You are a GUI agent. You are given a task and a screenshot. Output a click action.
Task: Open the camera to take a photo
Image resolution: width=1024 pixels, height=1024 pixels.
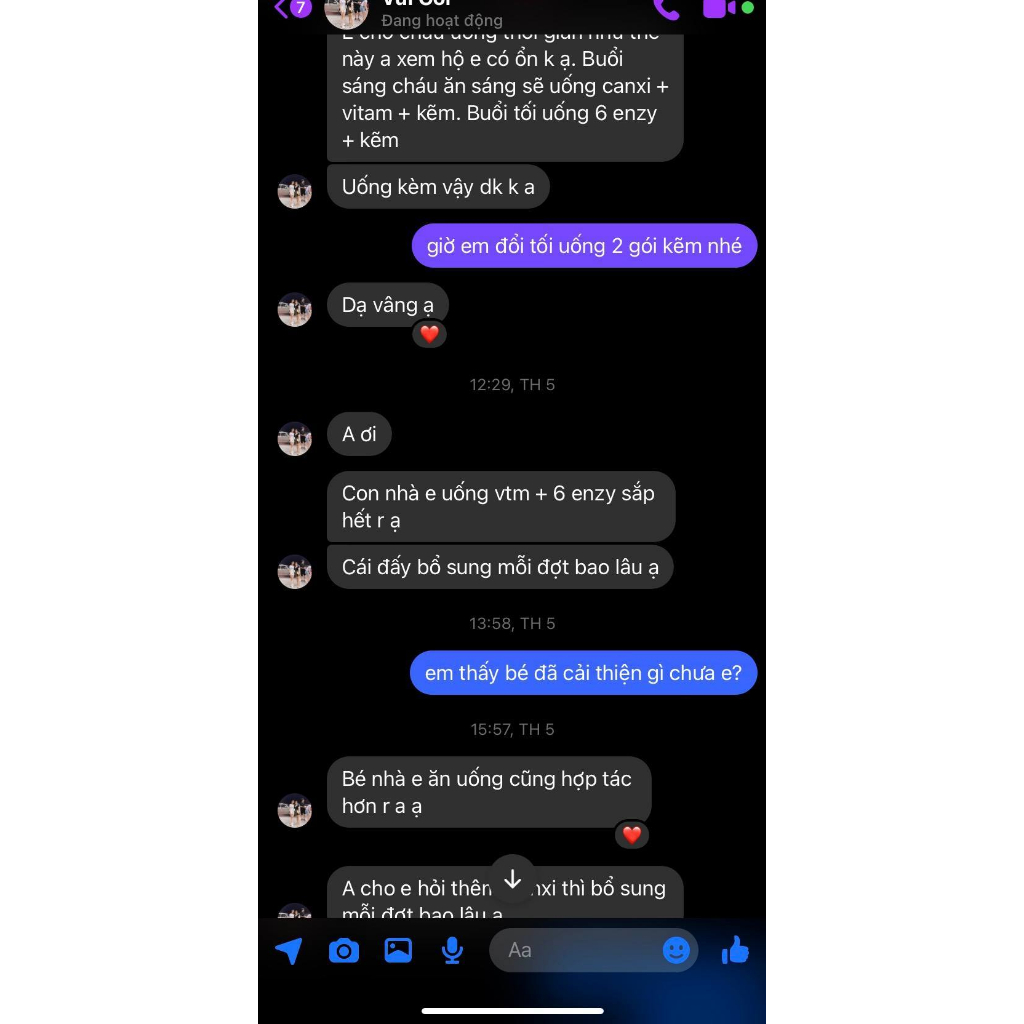pos(344,950)
